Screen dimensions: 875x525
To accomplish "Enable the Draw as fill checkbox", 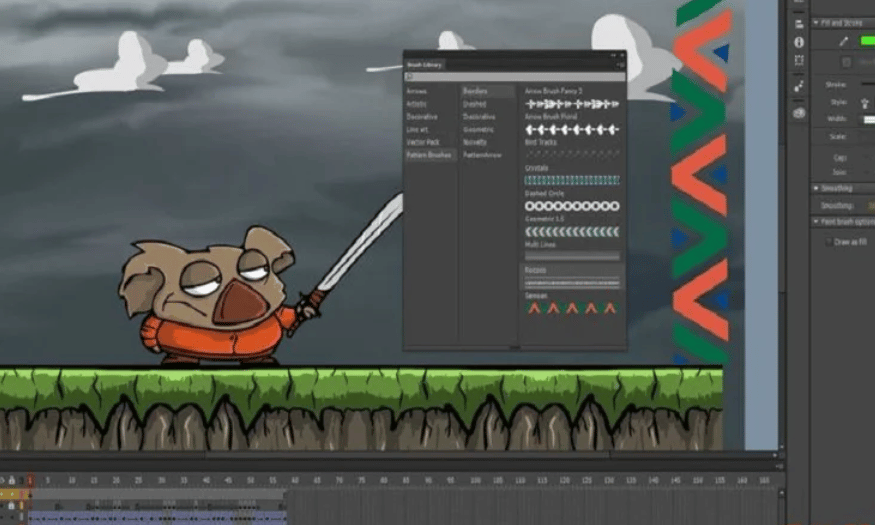I will click(829, 242).
